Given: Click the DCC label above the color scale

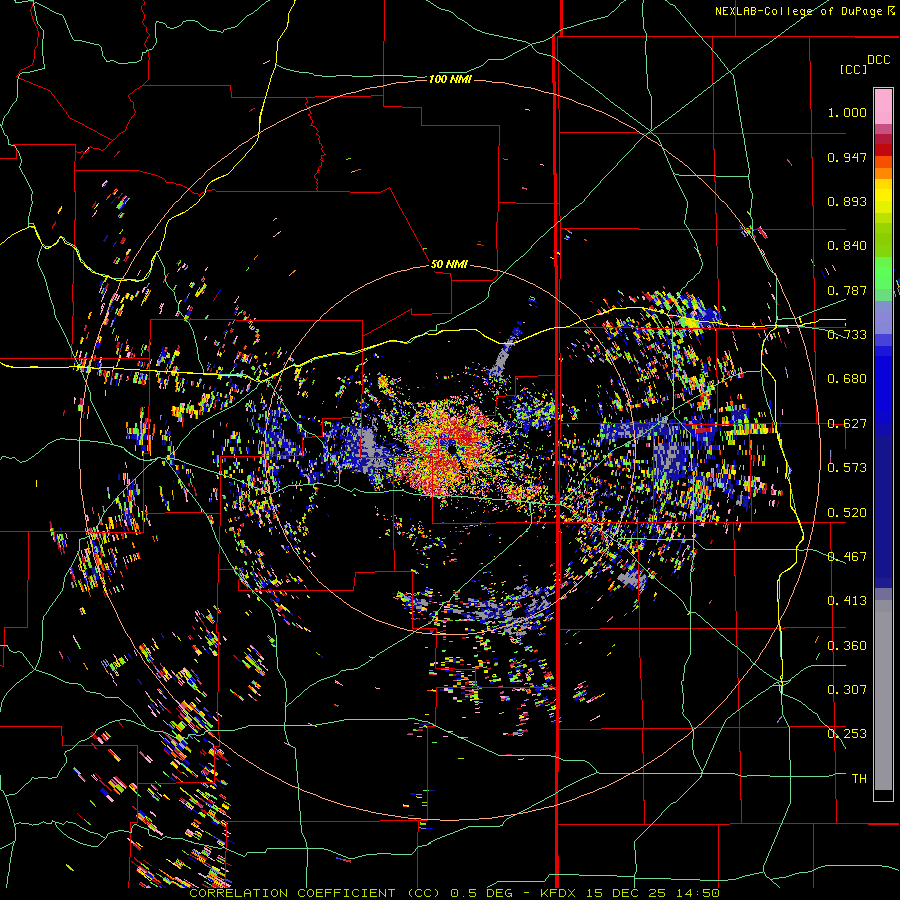Looking at the screenshot, I should point(878,60).
